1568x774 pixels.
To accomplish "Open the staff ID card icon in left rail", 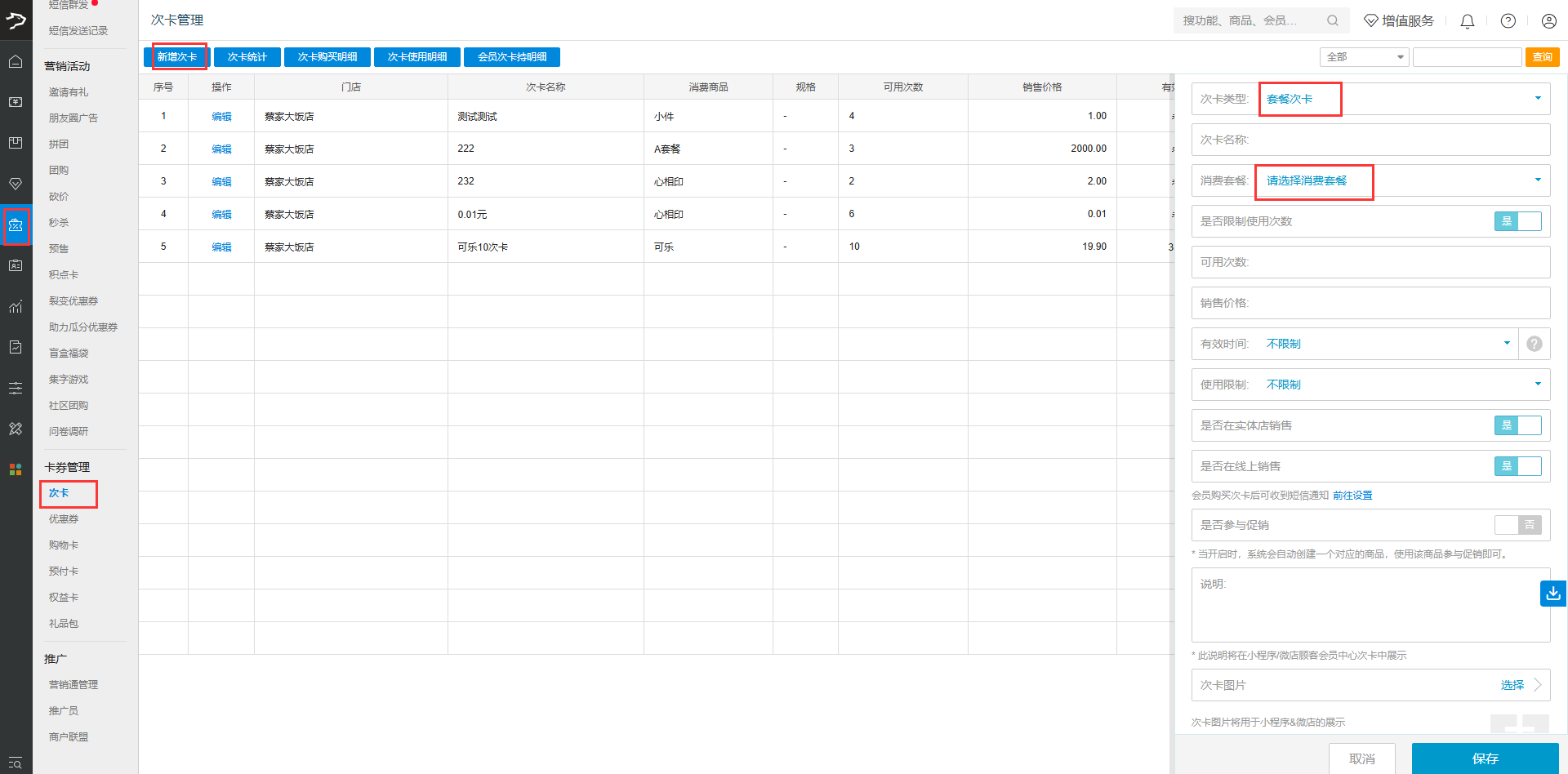I will pos(16,265).
